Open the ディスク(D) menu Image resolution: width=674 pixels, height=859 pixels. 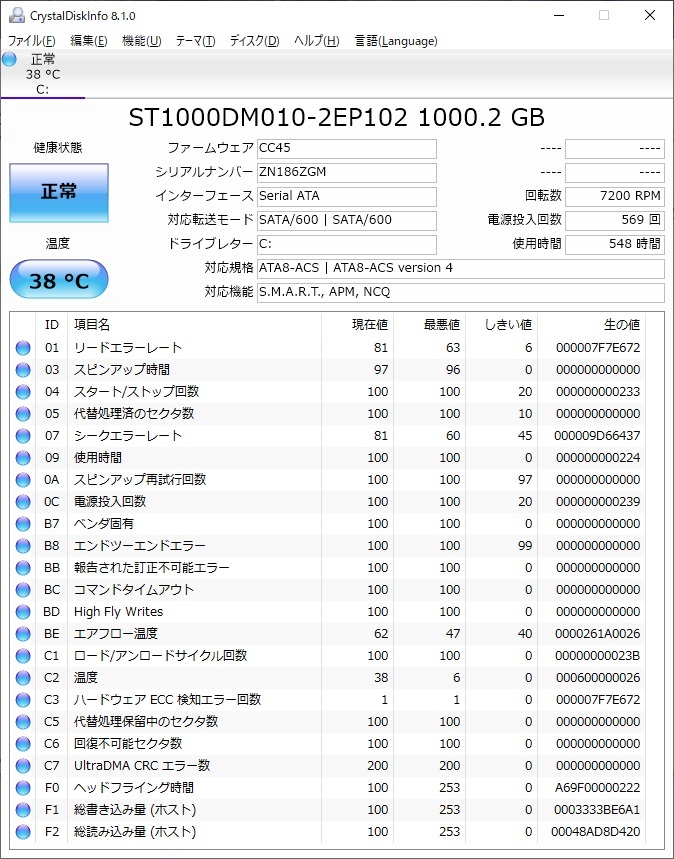[x=254, y=41]
